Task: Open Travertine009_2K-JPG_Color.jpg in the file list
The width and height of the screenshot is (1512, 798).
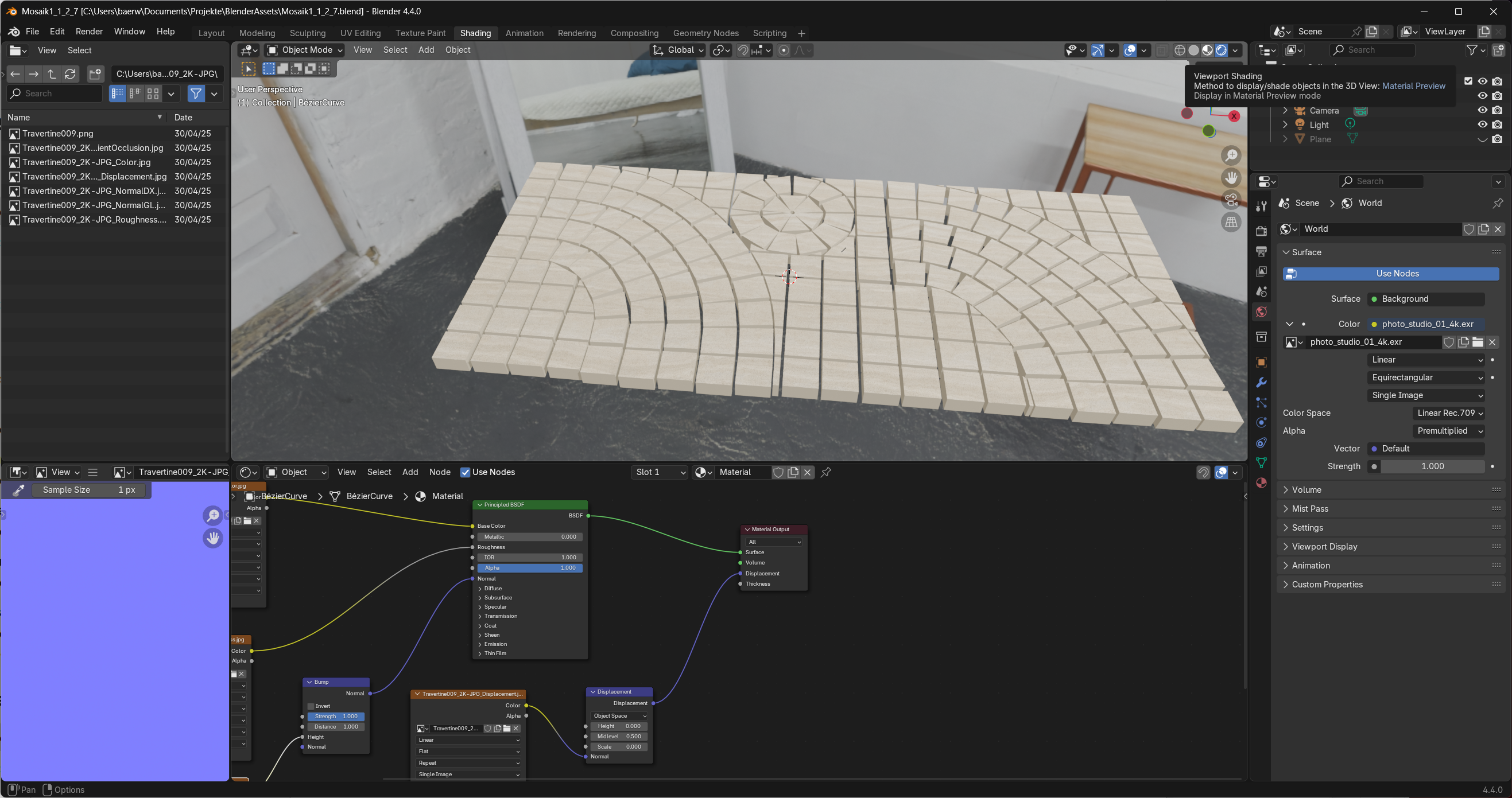Action: point(86,162)
